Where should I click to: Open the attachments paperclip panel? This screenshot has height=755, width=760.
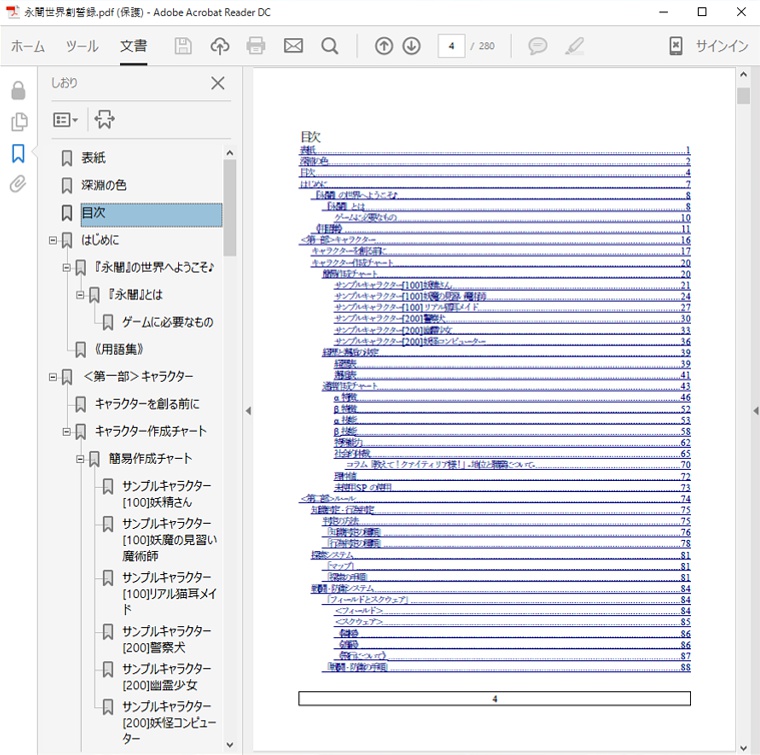[18, 184]
